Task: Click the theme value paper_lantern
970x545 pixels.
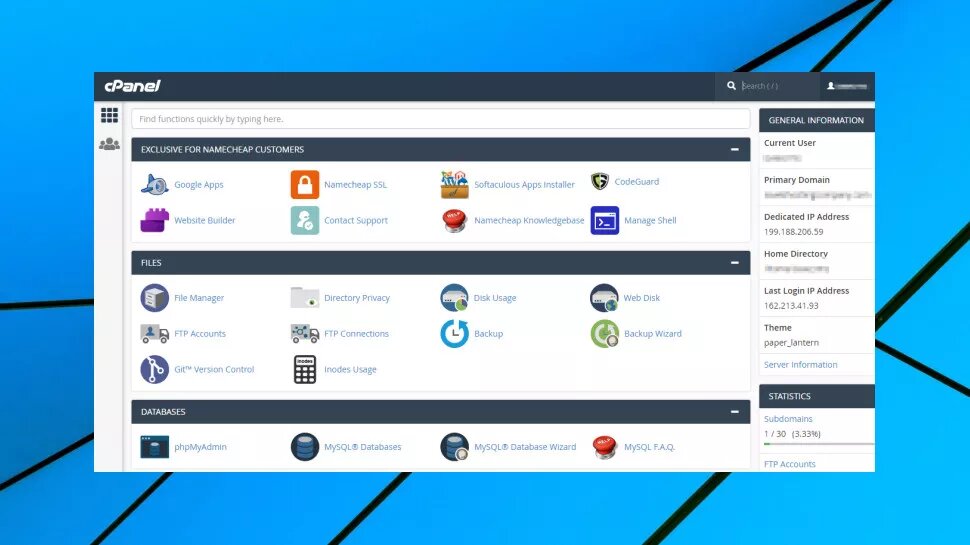Action: (x=791, y=343)
